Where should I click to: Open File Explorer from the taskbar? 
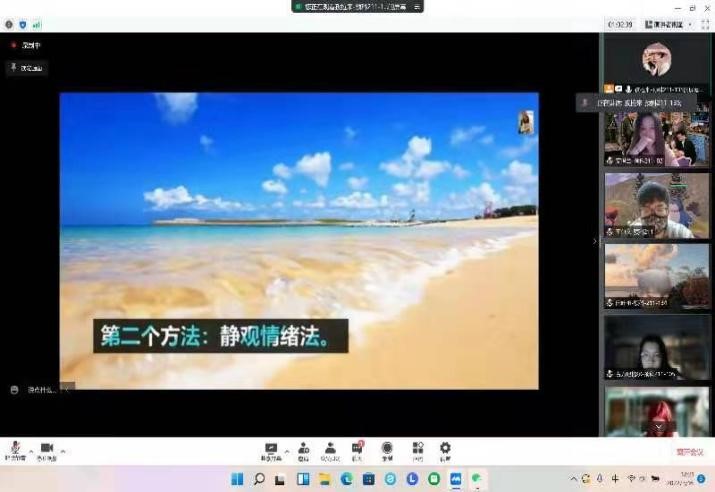(x=325, y=479)
